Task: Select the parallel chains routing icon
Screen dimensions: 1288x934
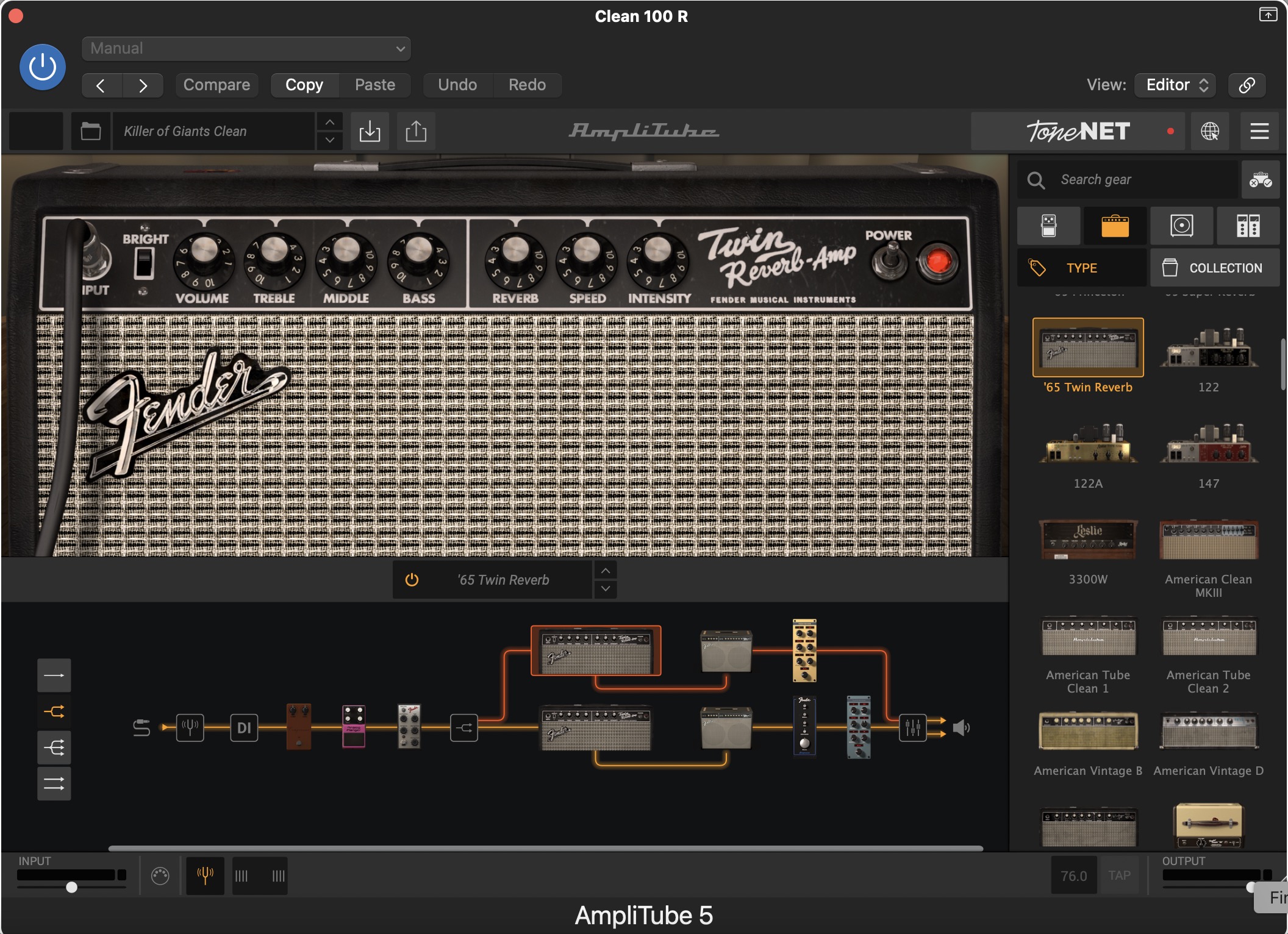Action: 54,783
